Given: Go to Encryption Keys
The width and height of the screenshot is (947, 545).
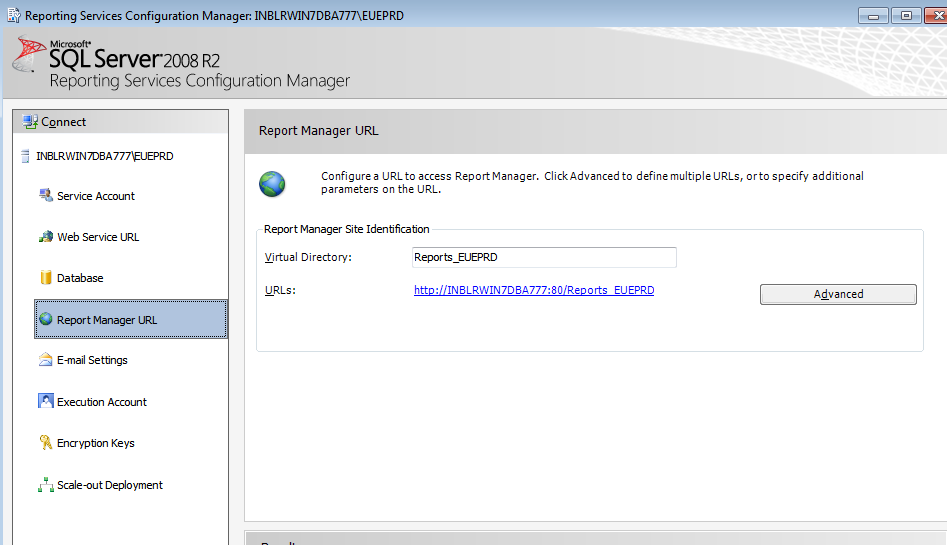Looking at the screenshot, I should point(95,443).
